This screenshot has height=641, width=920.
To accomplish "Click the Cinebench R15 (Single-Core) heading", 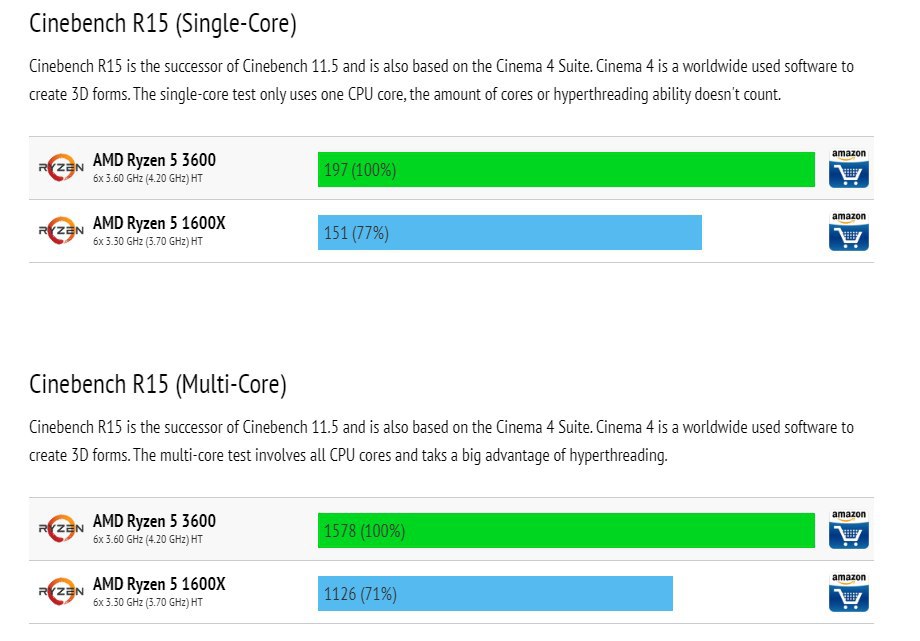I will tap(163, 23).
